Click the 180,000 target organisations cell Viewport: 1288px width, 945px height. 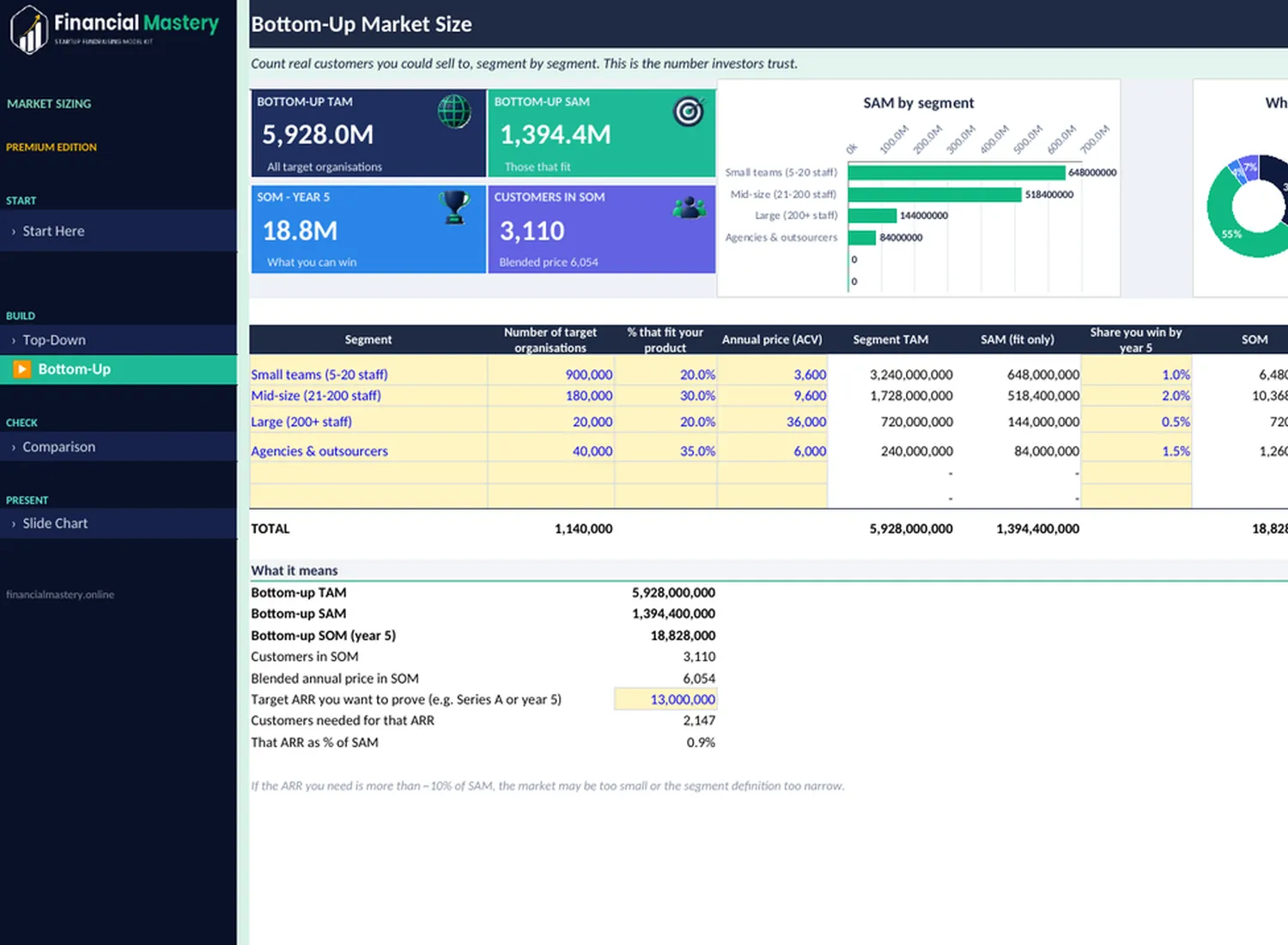[x=551, y=395]
